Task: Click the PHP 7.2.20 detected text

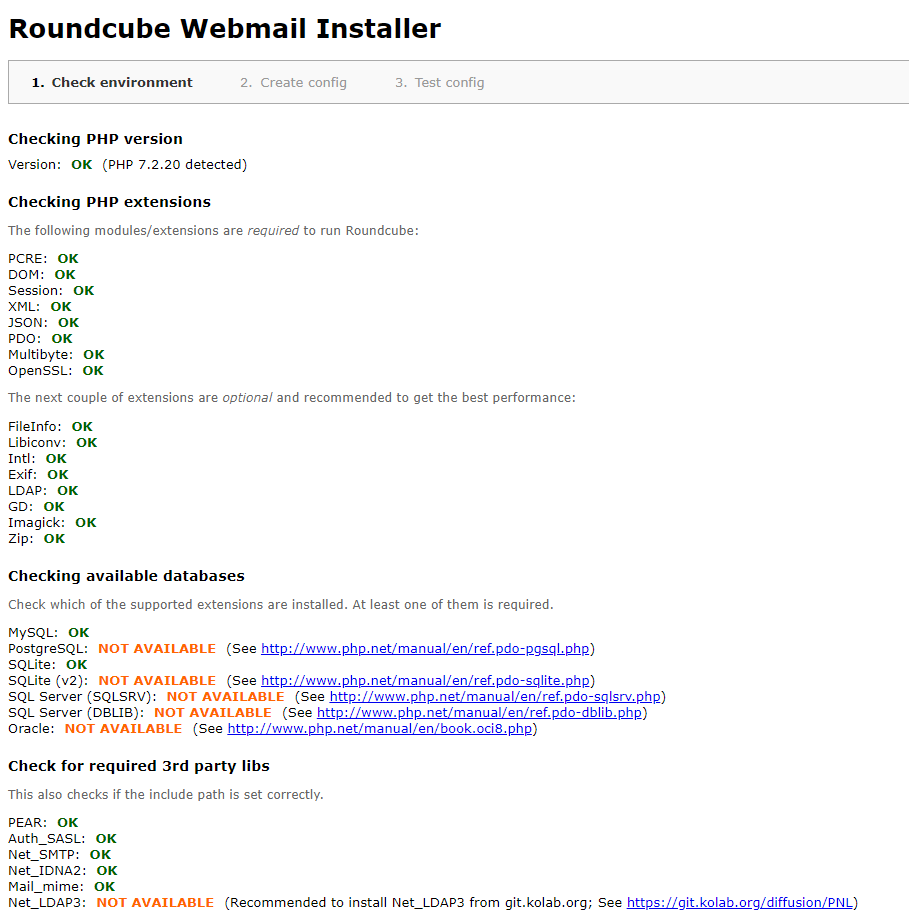Action: (x=175, y=165)
